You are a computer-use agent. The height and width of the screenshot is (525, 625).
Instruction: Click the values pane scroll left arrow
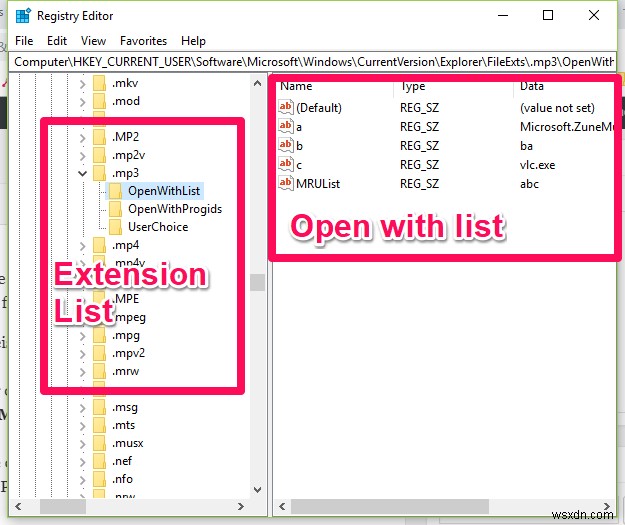click(x=282, y=506)
